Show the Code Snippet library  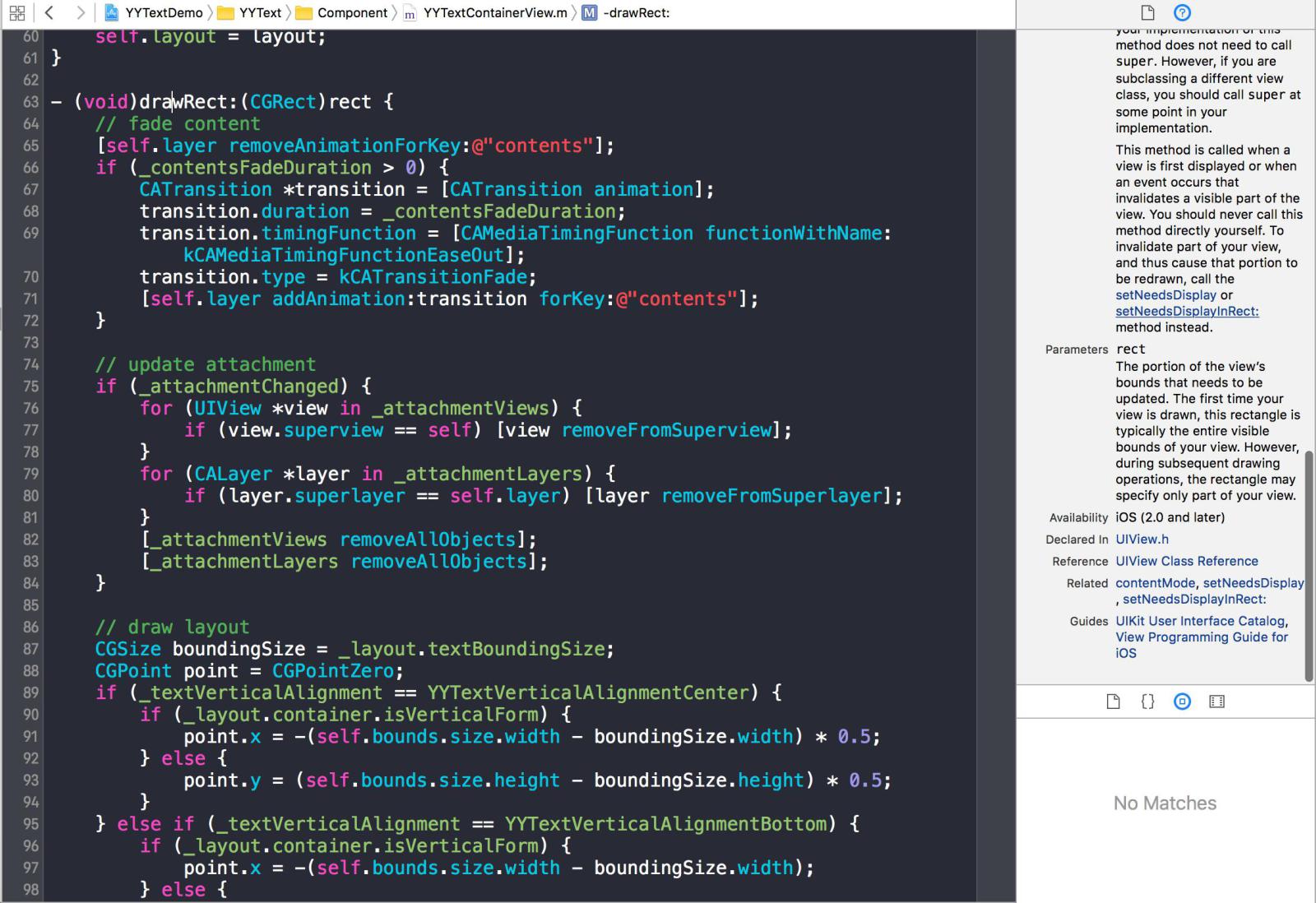[1147, 702]
